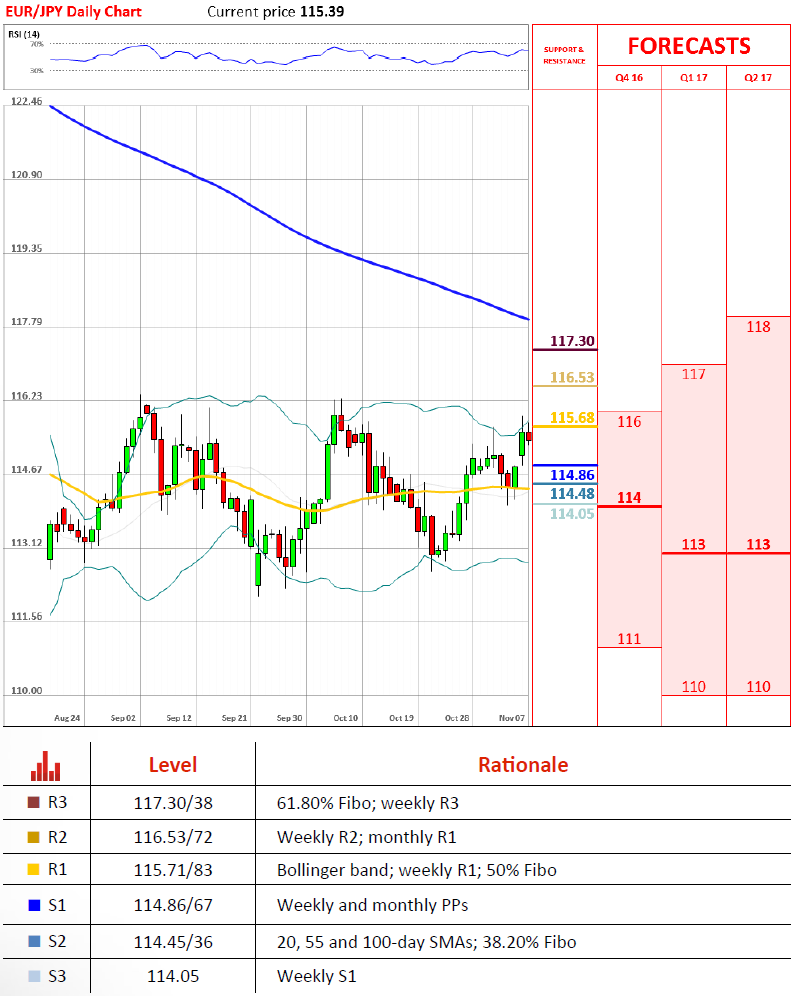
Task: Click the 116.53 resistance level label
Action: click(x=572, y=377)
